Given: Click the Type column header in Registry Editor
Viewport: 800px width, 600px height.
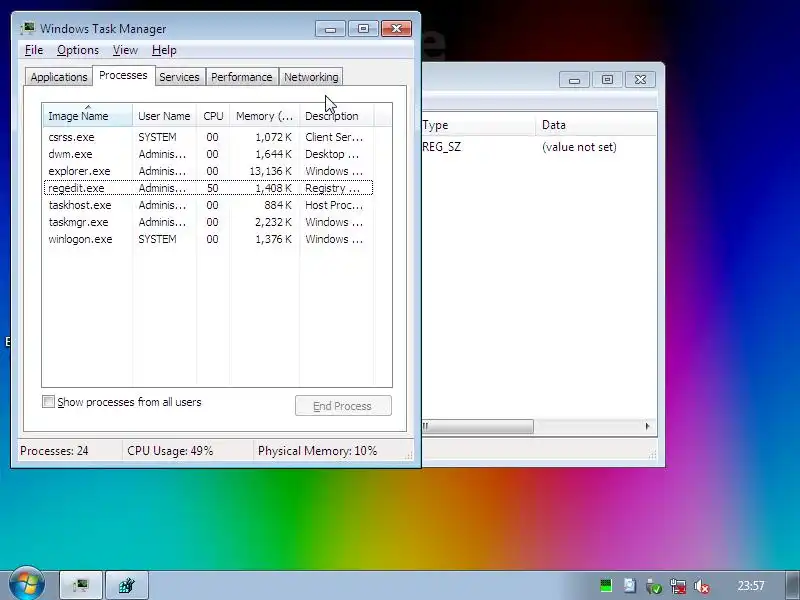Looking at the screenshot, I should click(x=479, y=125).
